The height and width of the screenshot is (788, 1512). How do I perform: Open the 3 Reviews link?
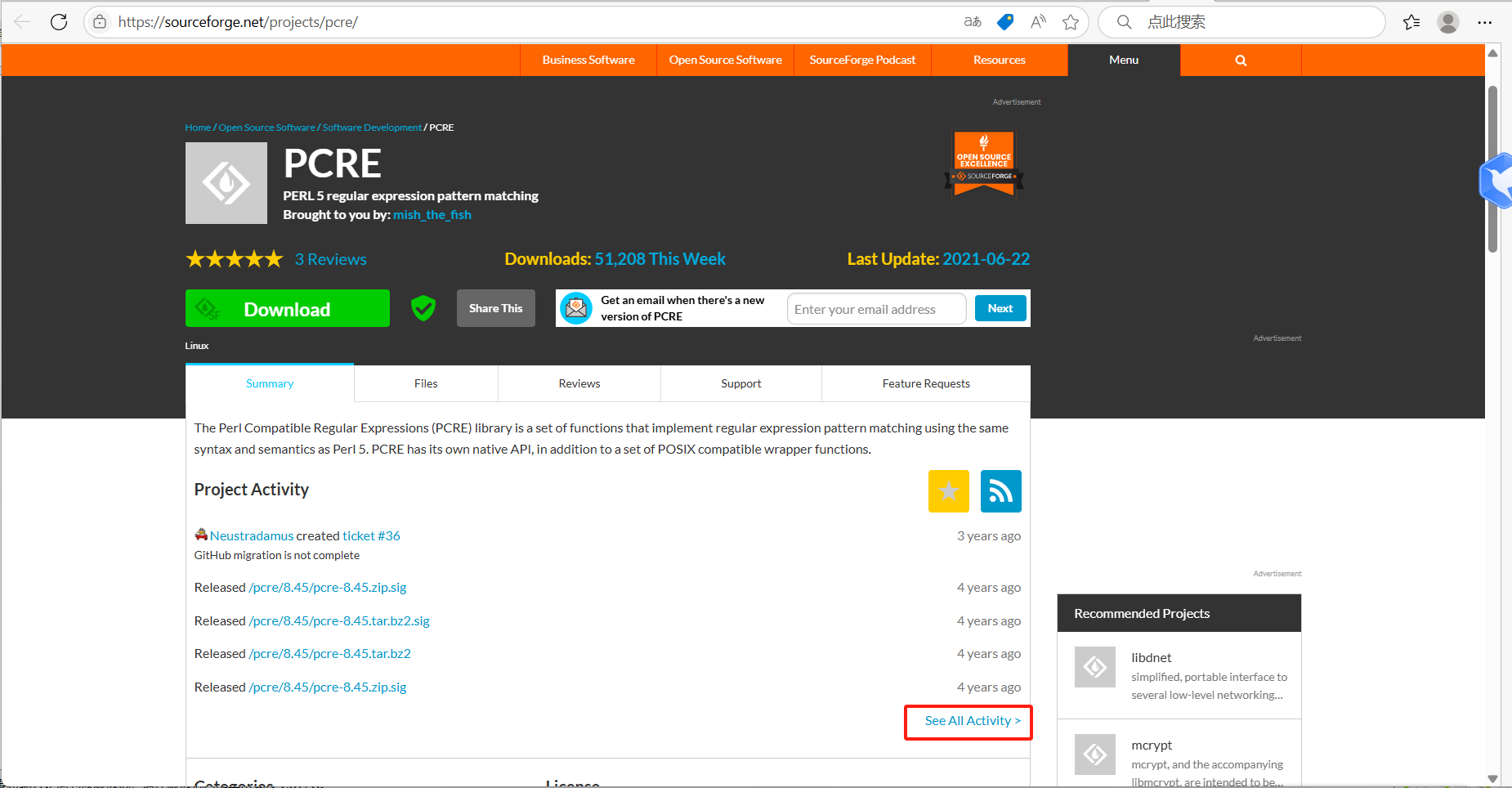pos(331,259)
